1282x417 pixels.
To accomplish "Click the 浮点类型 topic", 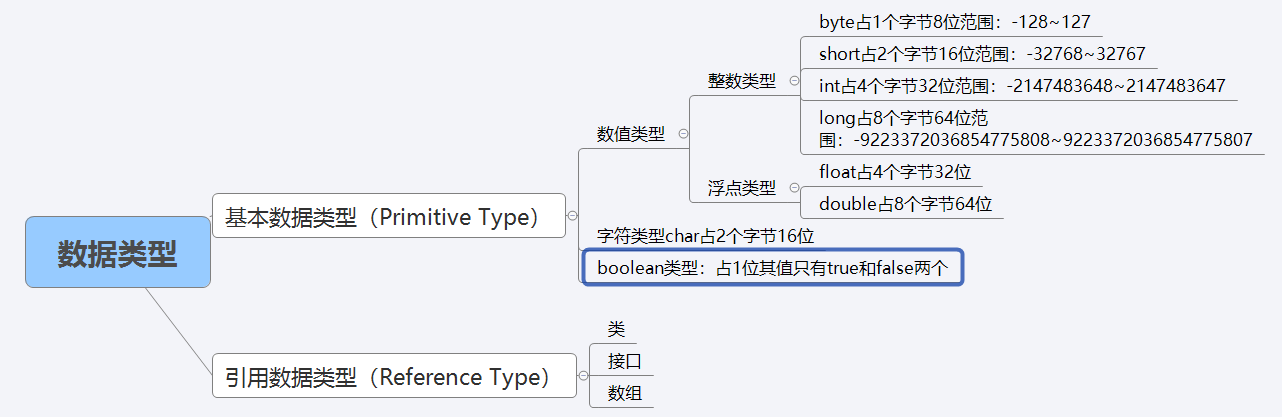I will (742, 188).
